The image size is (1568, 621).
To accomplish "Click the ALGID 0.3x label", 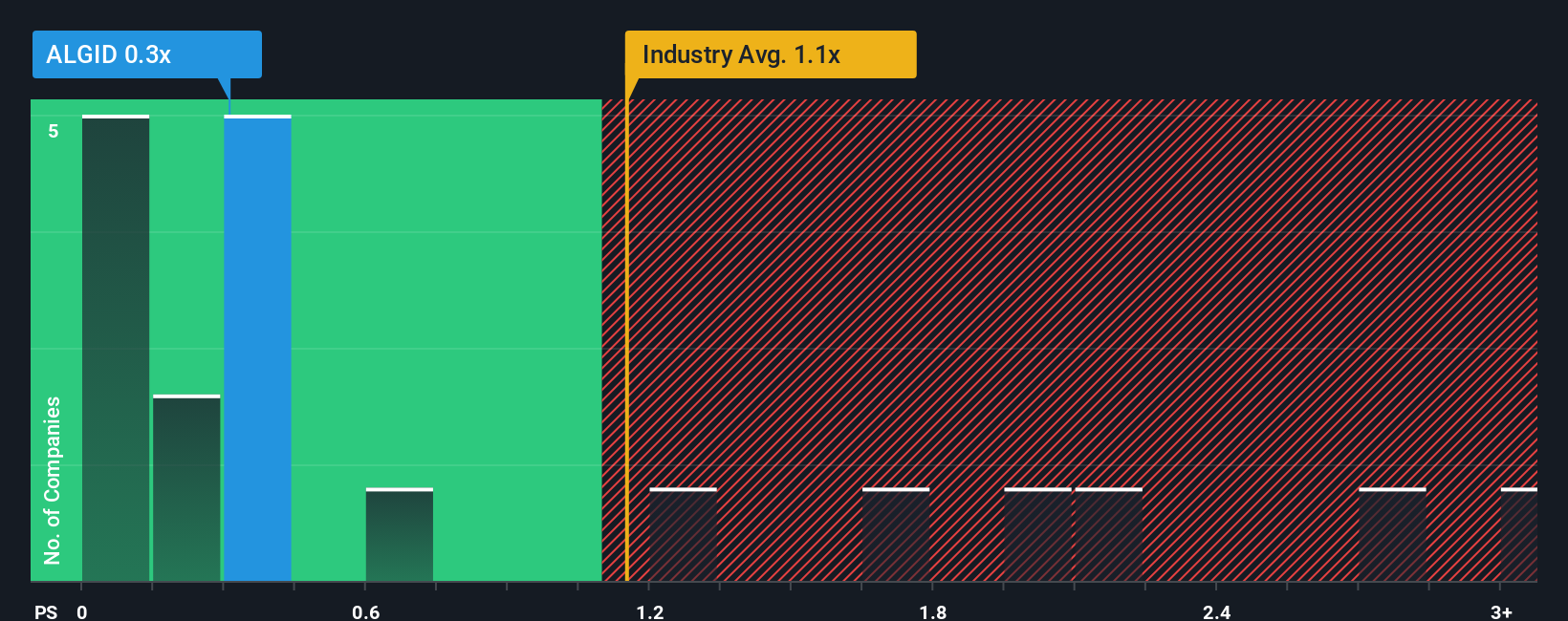I will [146, 54].
